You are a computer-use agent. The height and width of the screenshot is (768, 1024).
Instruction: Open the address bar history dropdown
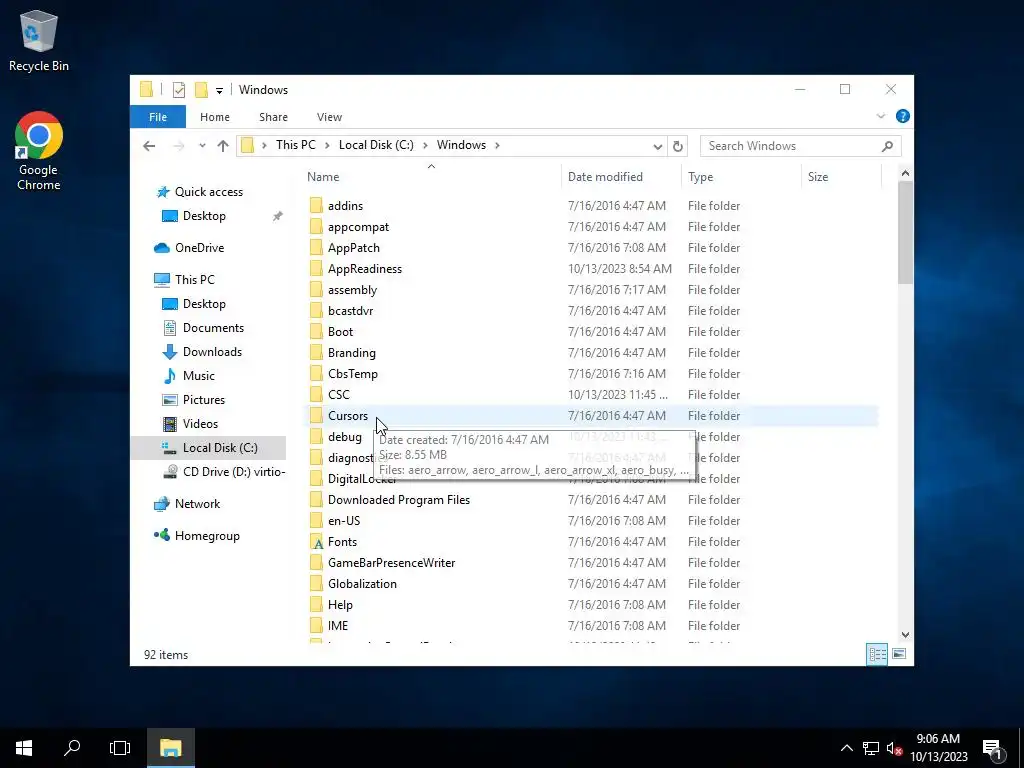tap(658, 146)
